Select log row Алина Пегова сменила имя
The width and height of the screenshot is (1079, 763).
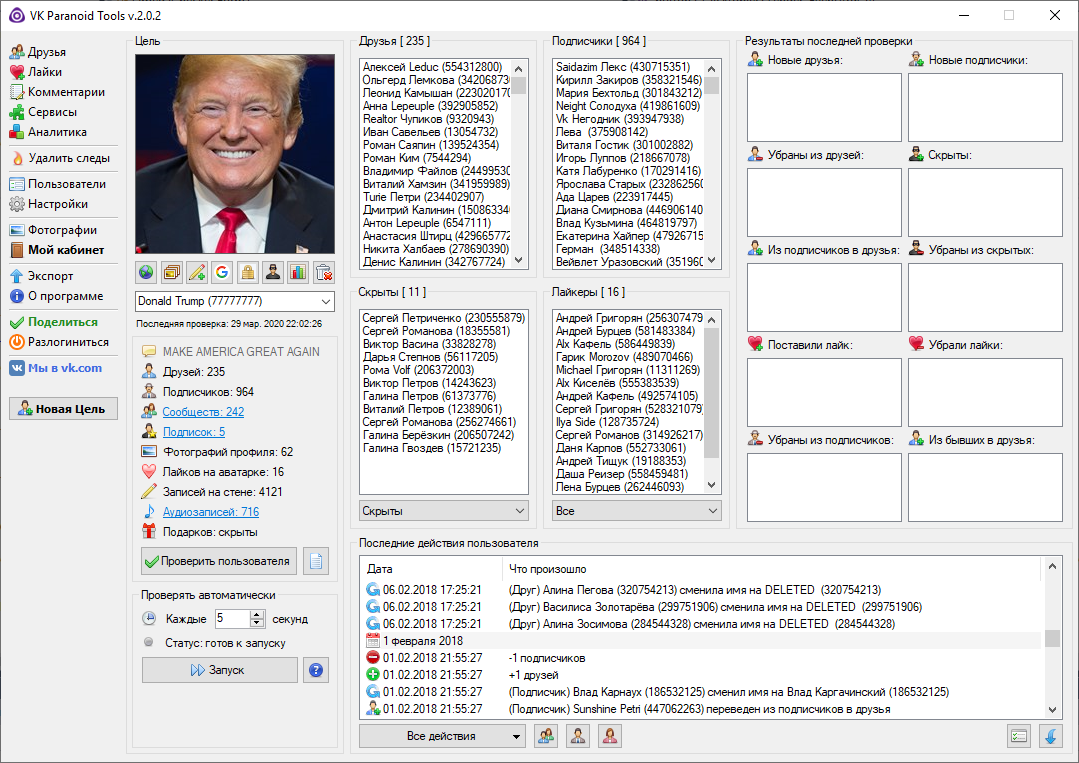[702, 590]
